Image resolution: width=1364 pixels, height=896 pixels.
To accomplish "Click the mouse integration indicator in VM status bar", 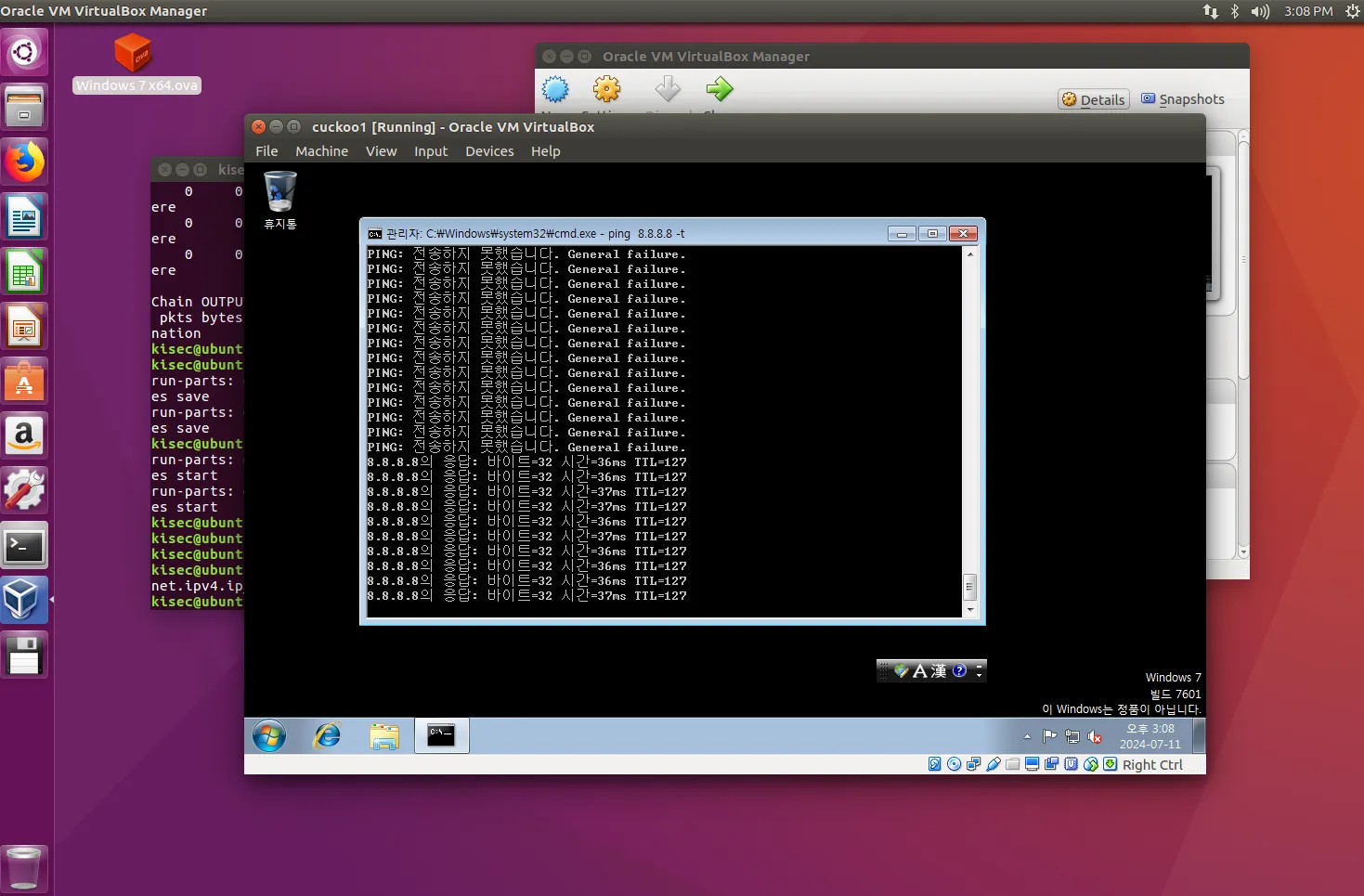I will (1091, 764).
